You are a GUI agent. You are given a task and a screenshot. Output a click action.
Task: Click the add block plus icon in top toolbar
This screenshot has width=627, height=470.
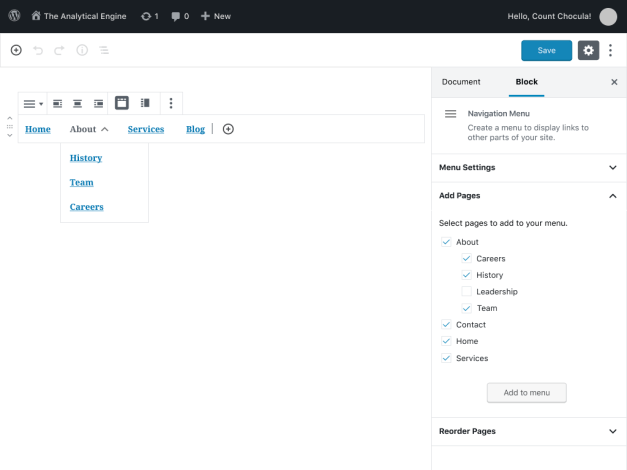[x=16, y=50]
